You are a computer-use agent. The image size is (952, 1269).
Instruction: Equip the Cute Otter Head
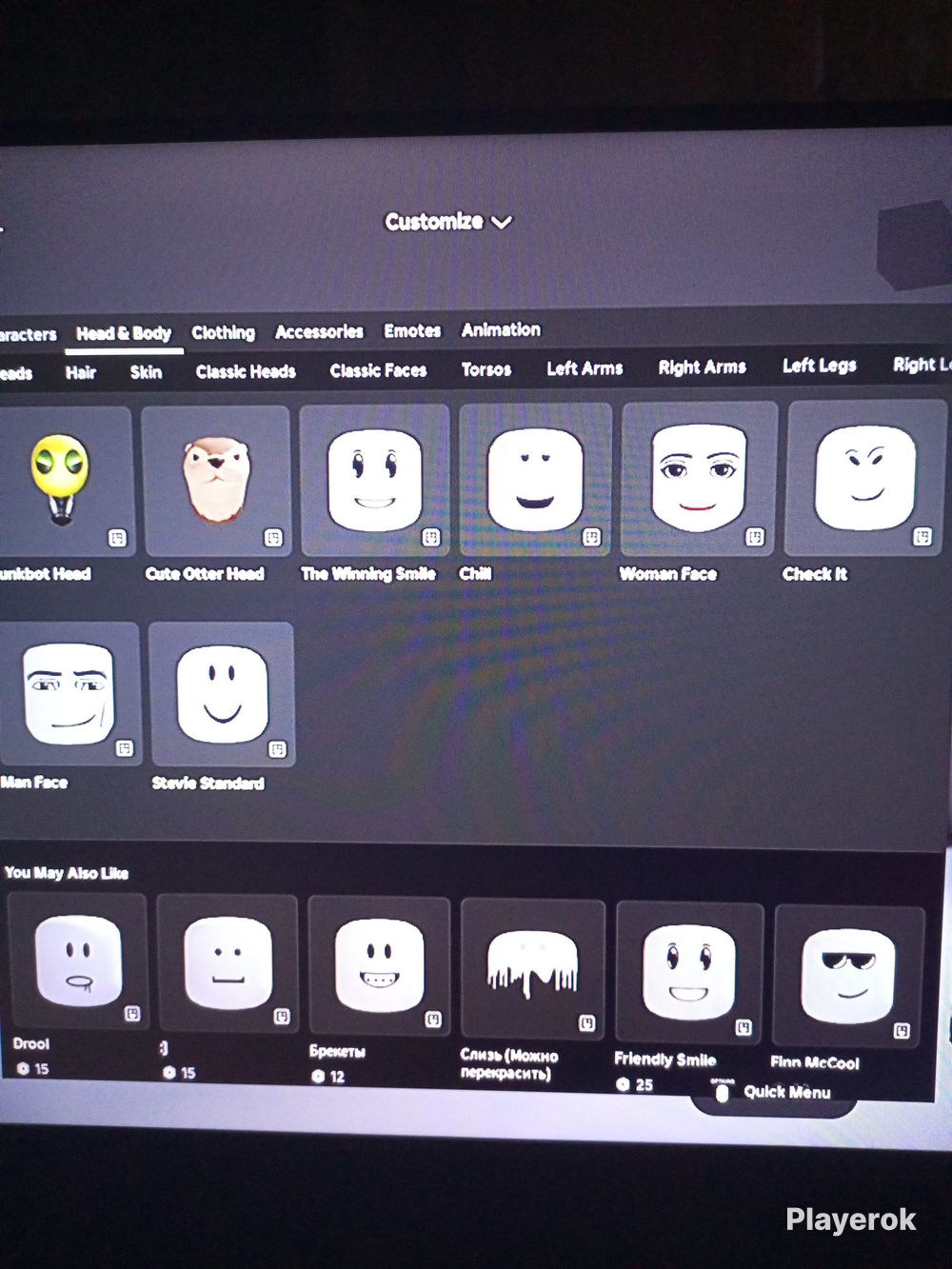click(216, 481)
